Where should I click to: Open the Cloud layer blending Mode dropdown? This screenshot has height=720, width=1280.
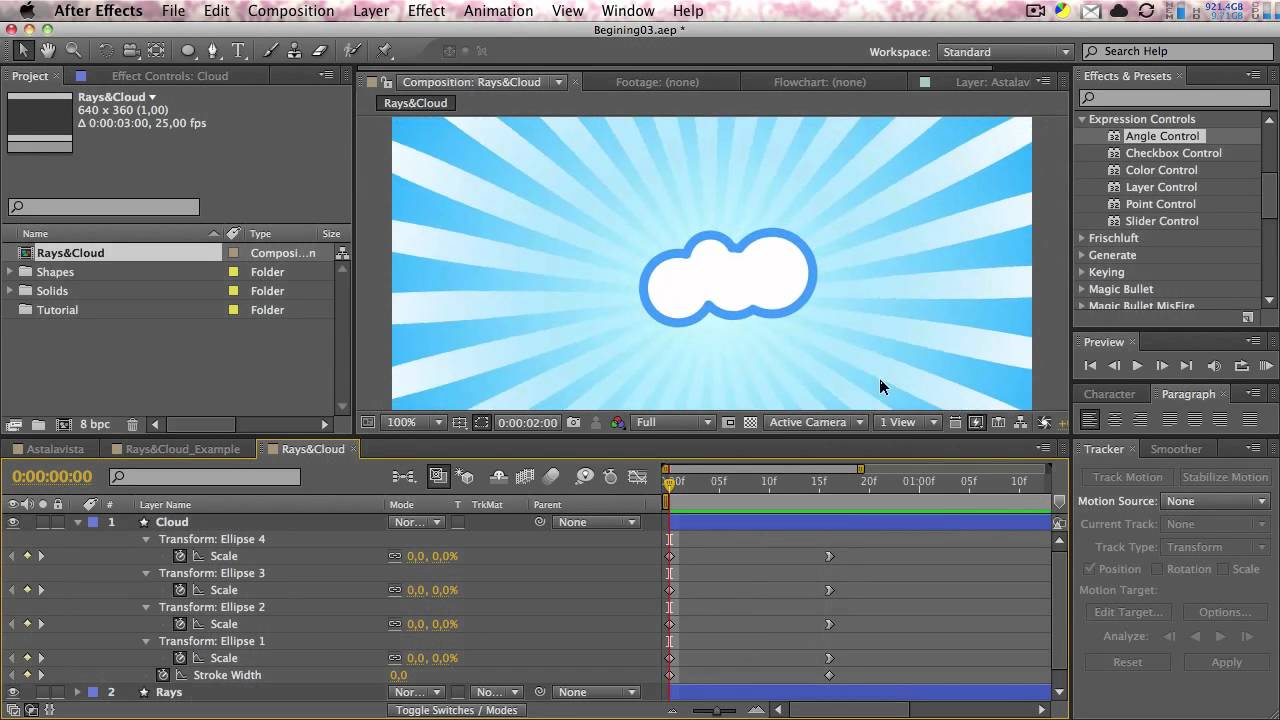click(416, 522)
